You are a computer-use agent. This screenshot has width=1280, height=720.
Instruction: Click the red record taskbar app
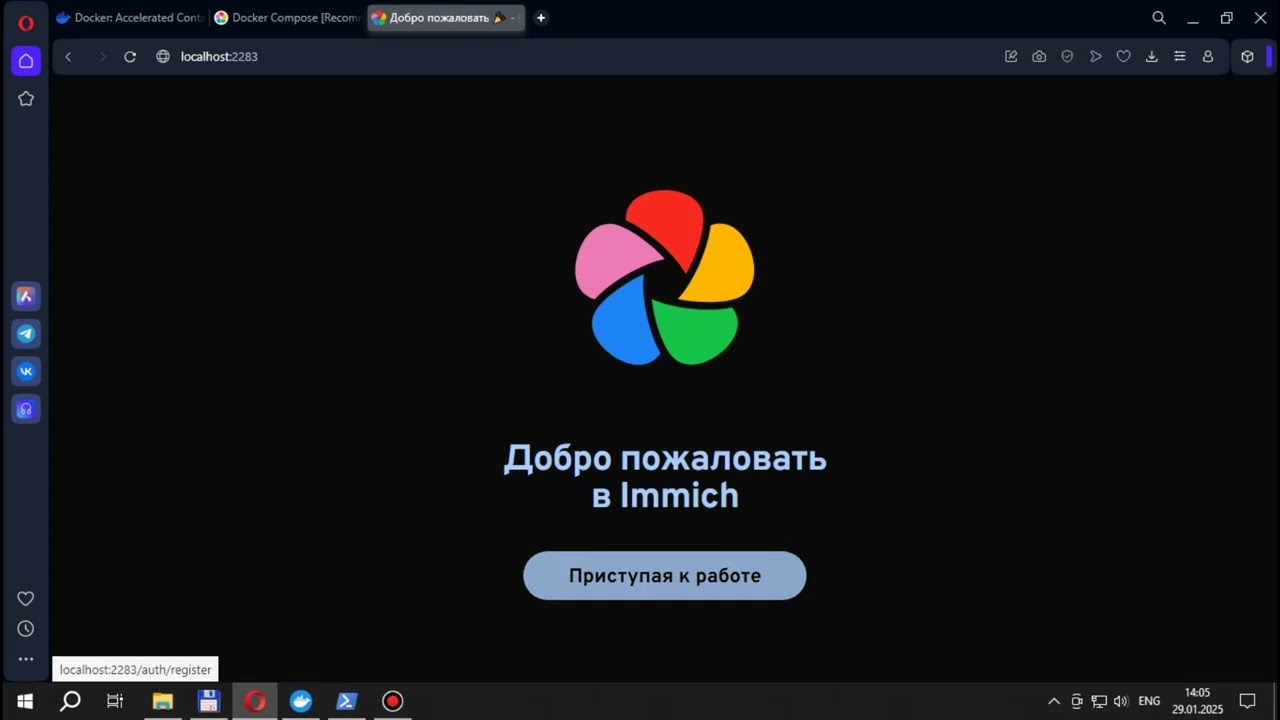coord(392,701)
